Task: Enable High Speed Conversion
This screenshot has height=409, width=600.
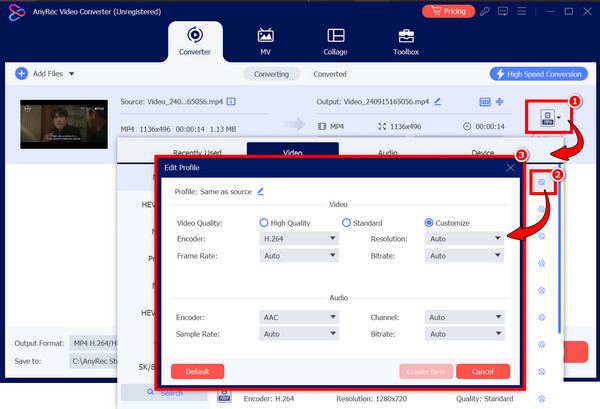Action: 539,74
